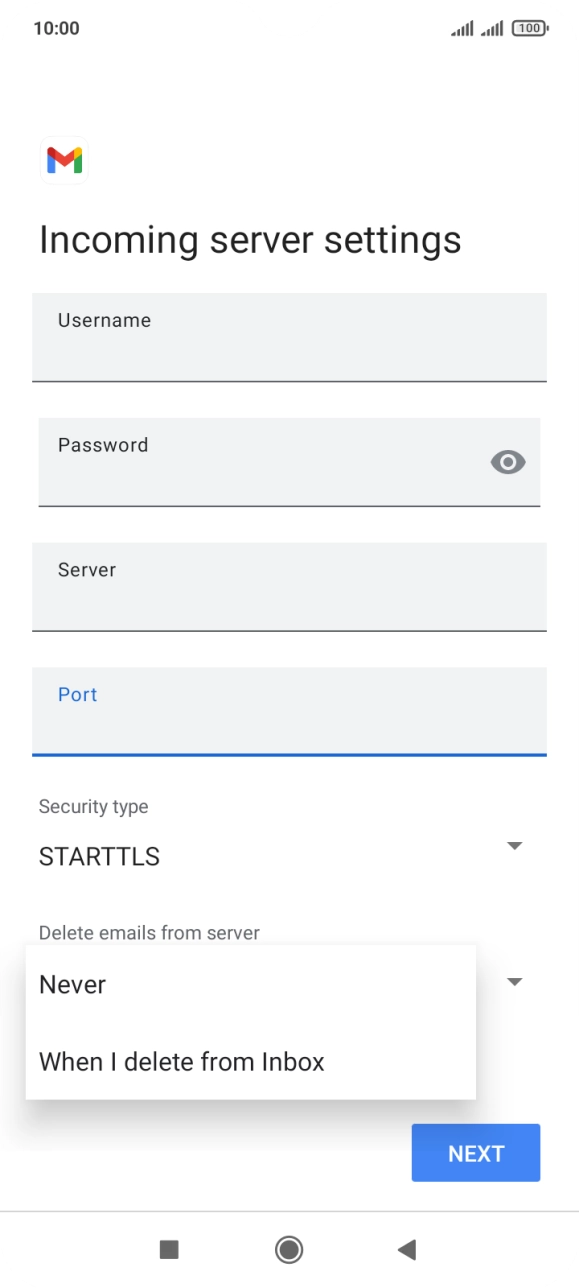Tap the back navigation triangle
Screen dimensions: 579x1288
tap(407, 1249)
